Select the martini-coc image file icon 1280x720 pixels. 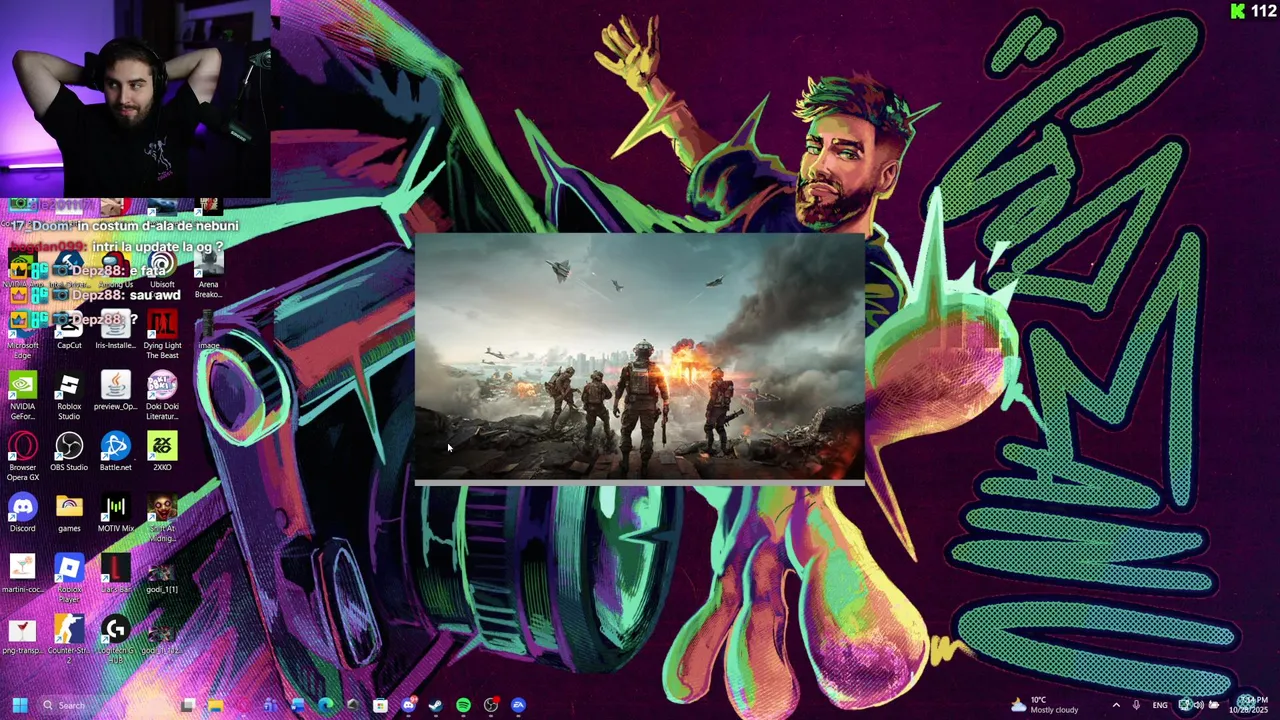(22, 574)
